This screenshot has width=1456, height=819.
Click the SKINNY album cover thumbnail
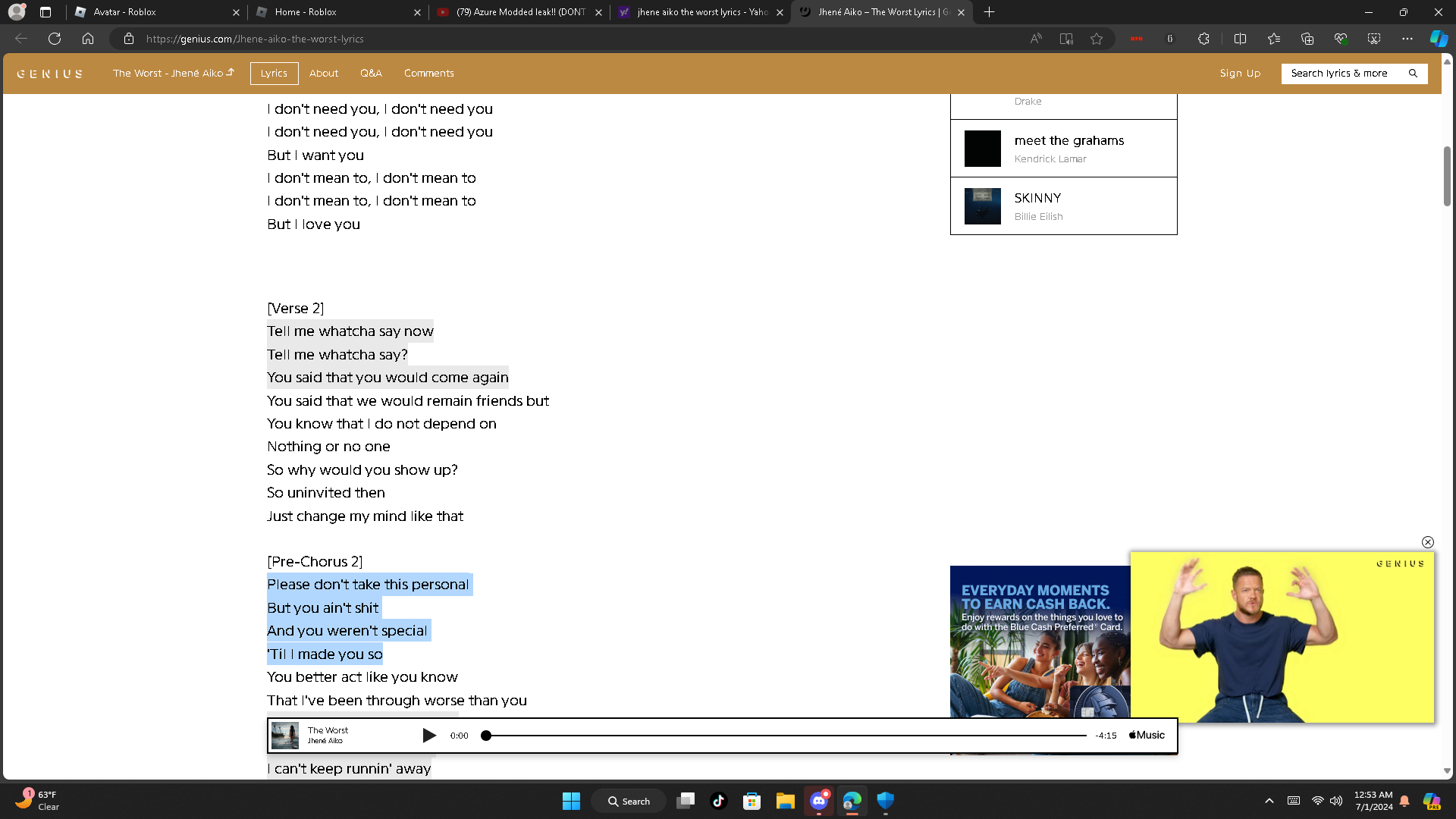pos(983,206)
